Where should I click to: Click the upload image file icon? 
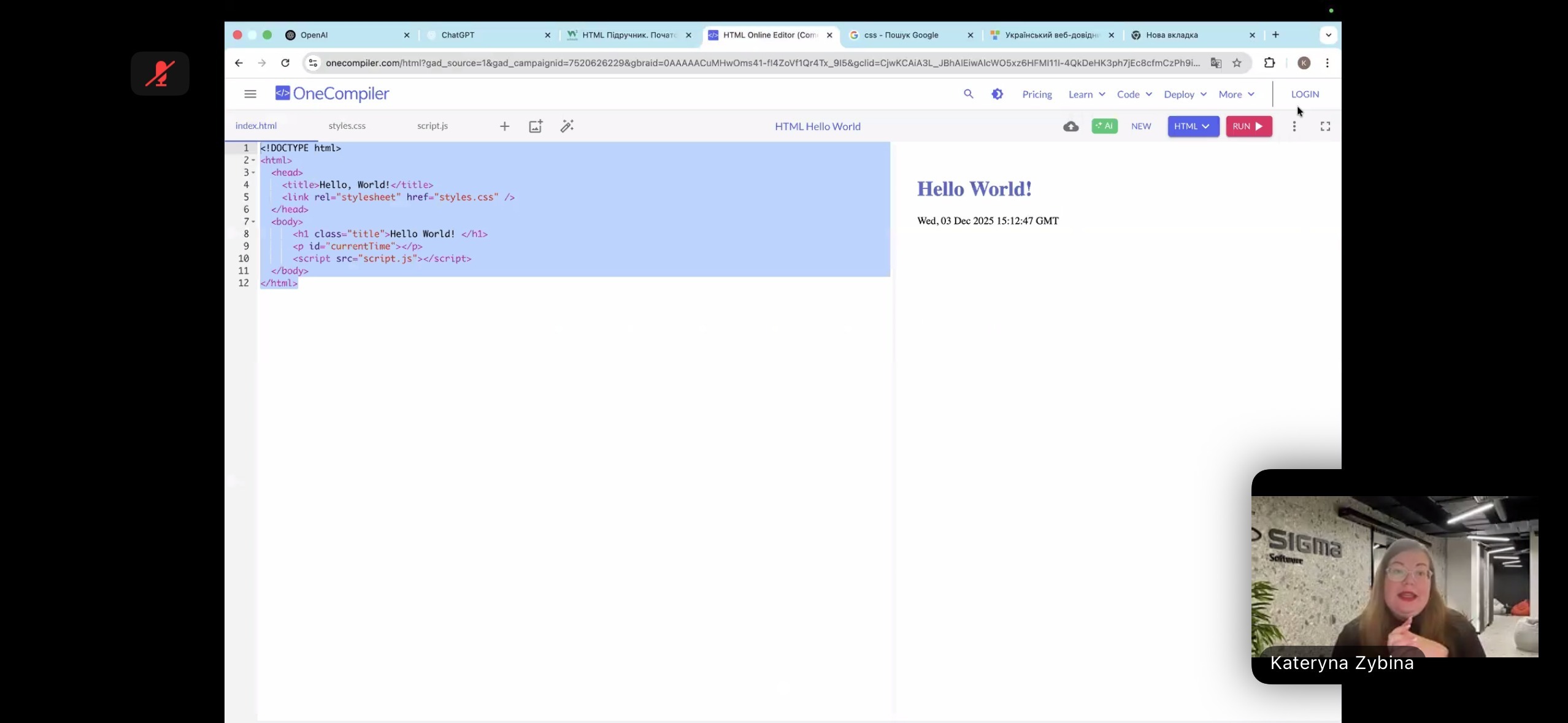click(536, 126)
